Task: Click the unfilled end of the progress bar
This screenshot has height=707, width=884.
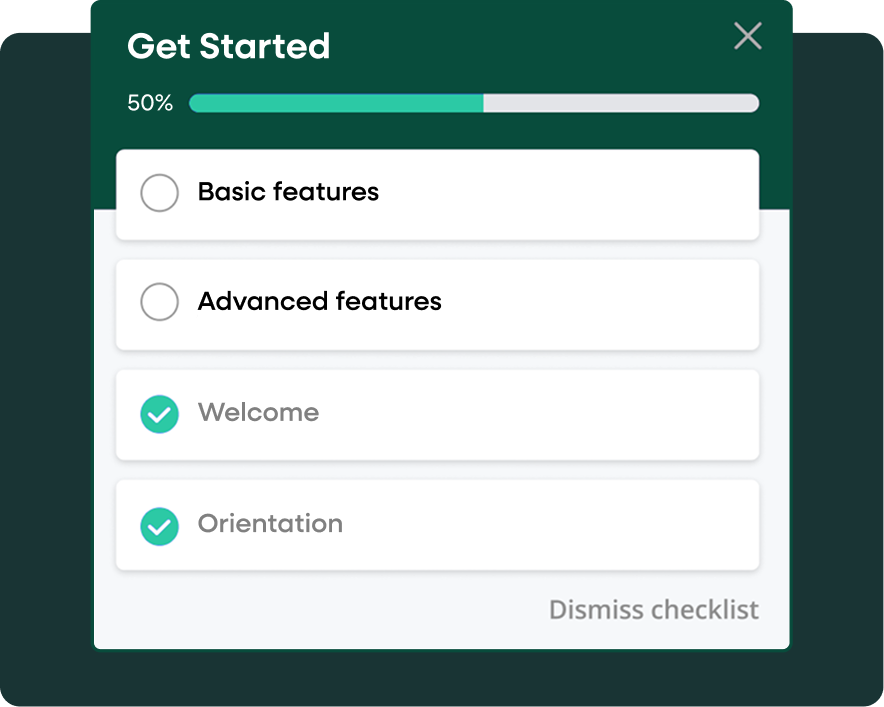Action: [x=620, y=102]
